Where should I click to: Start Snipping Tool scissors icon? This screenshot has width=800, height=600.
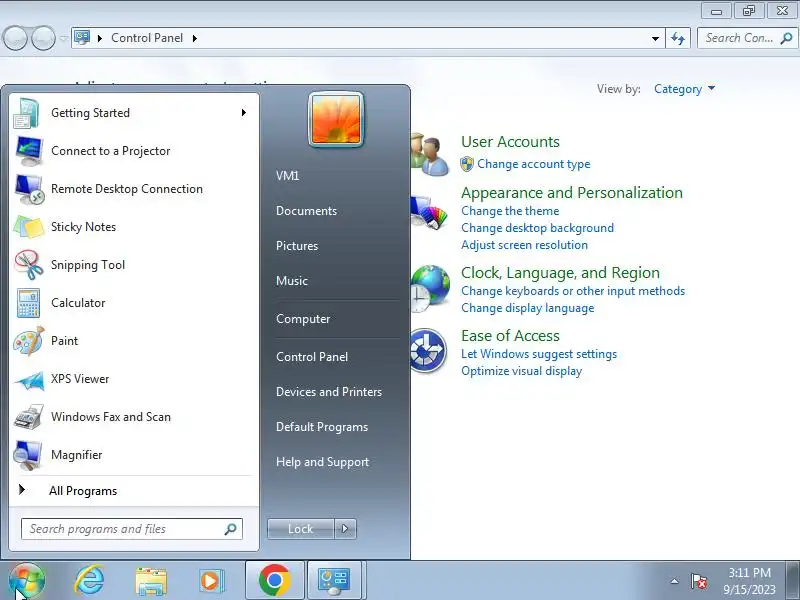(29, 265)
